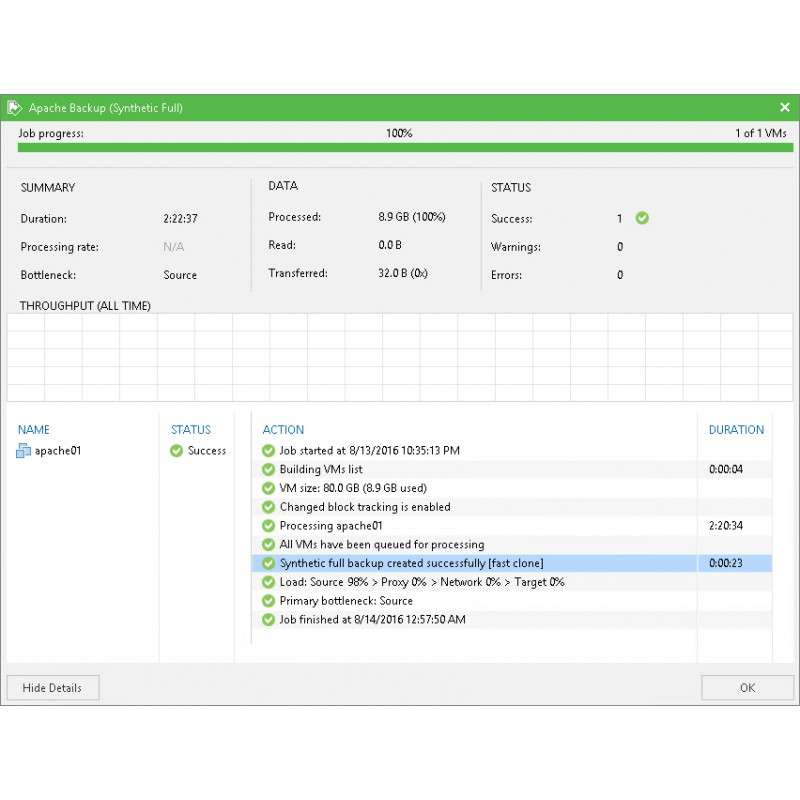
Task: Click the ACTION column header
Action: pos(283,430)
